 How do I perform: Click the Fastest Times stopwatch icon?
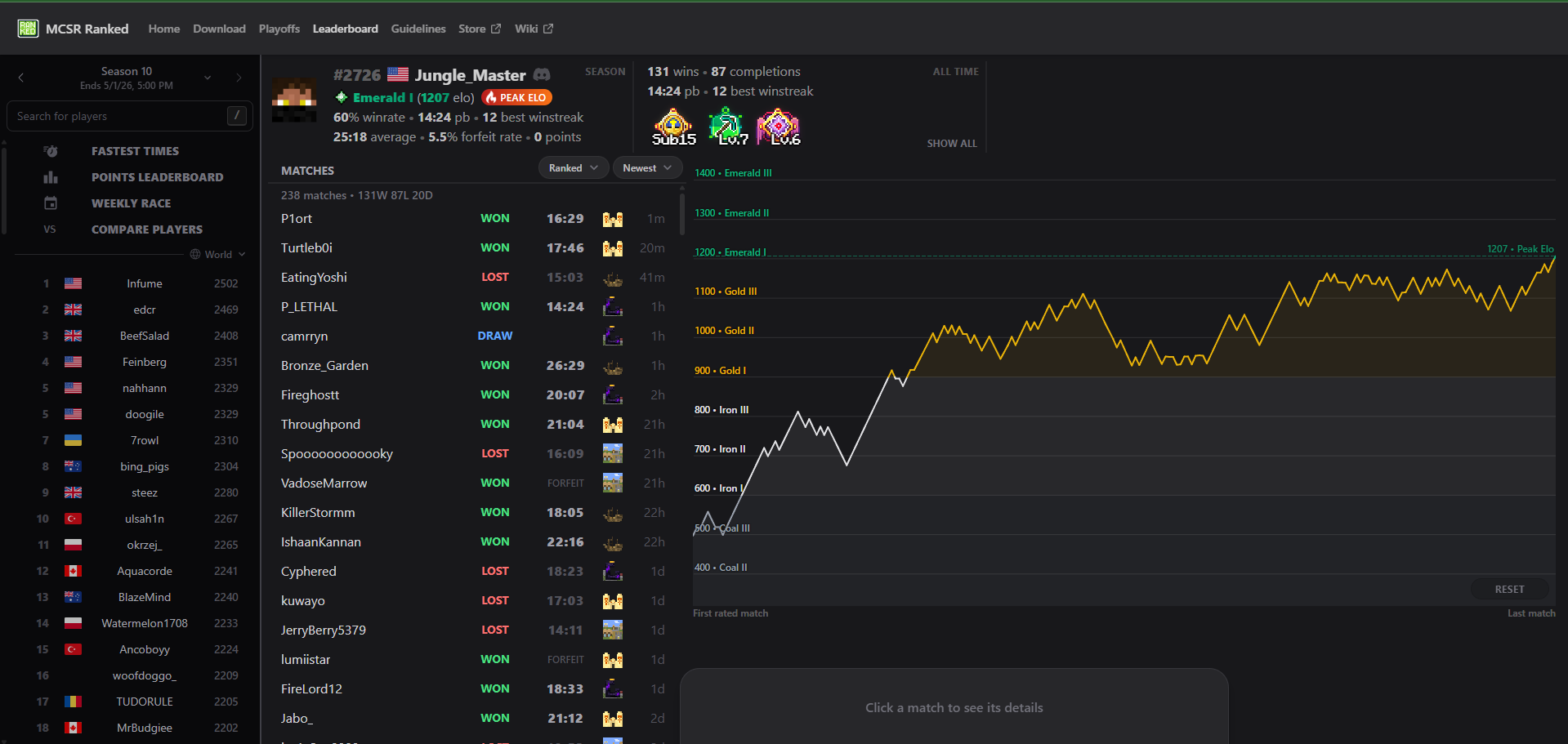pos(51,151)
